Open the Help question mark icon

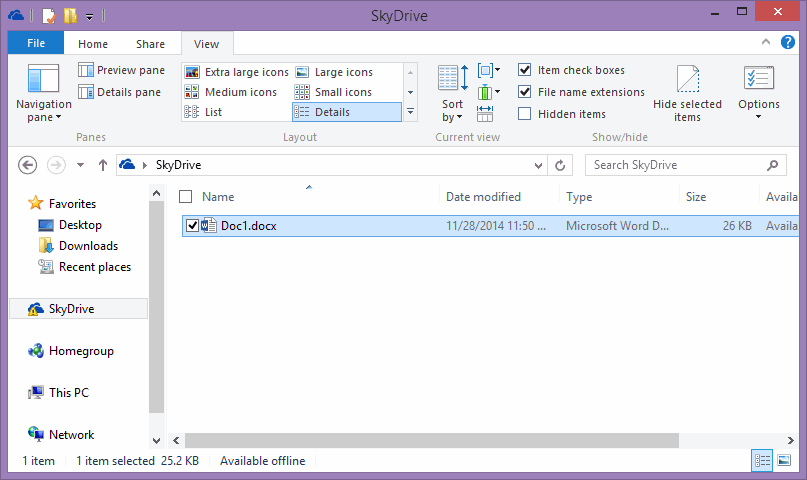787,42
